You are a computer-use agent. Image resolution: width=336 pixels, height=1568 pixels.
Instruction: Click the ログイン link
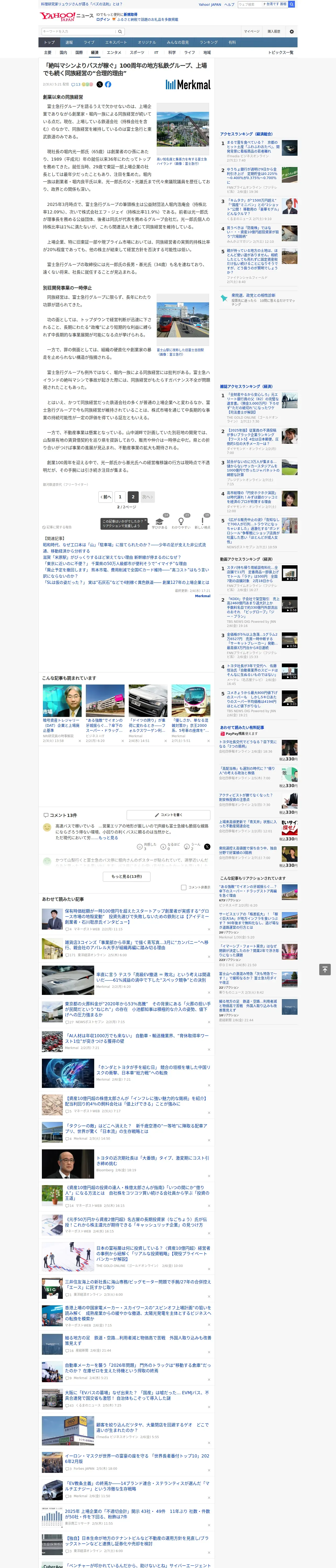(x=103, y=20)
